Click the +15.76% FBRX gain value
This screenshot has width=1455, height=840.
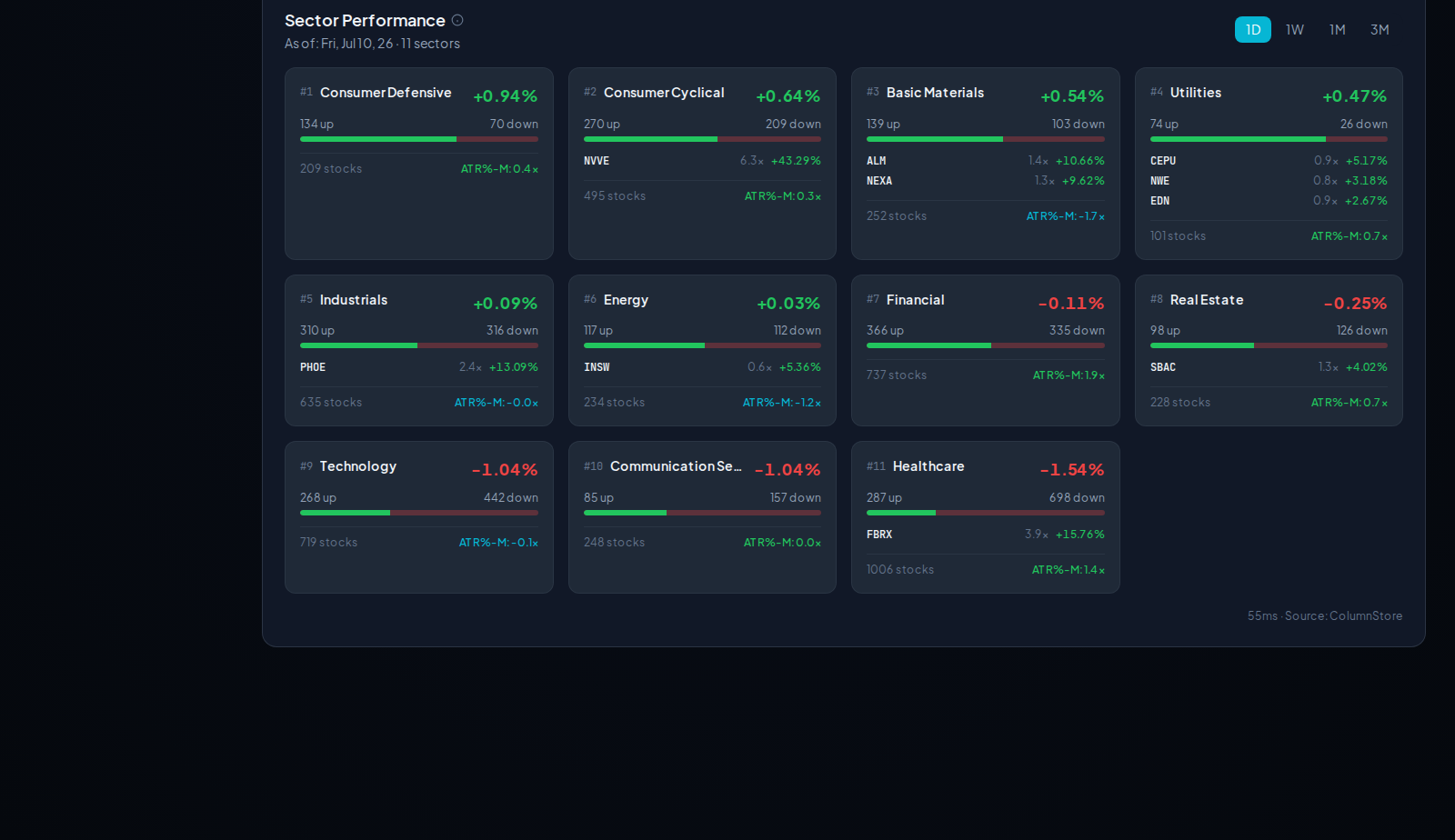[x=1080, y=535]
